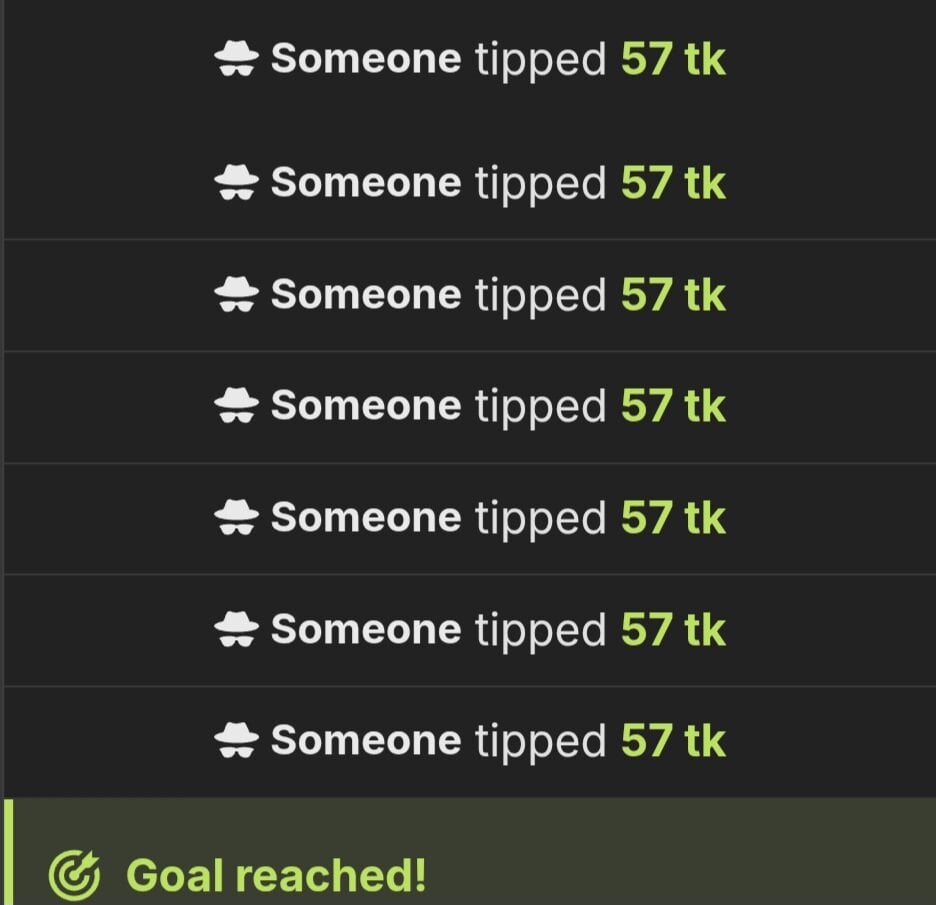Click the "Goal reached!" banner text
The height and width of the screenshot is (905, 936).
(276, 876)
